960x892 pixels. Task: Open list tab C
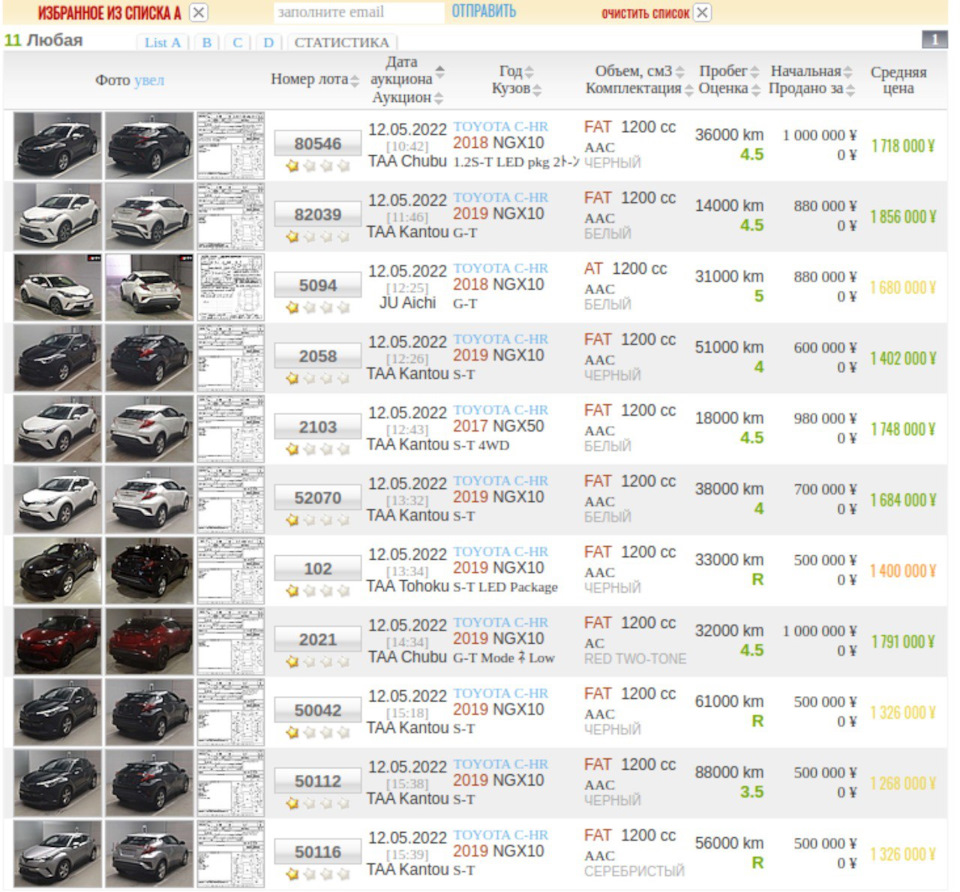point(238,42)
